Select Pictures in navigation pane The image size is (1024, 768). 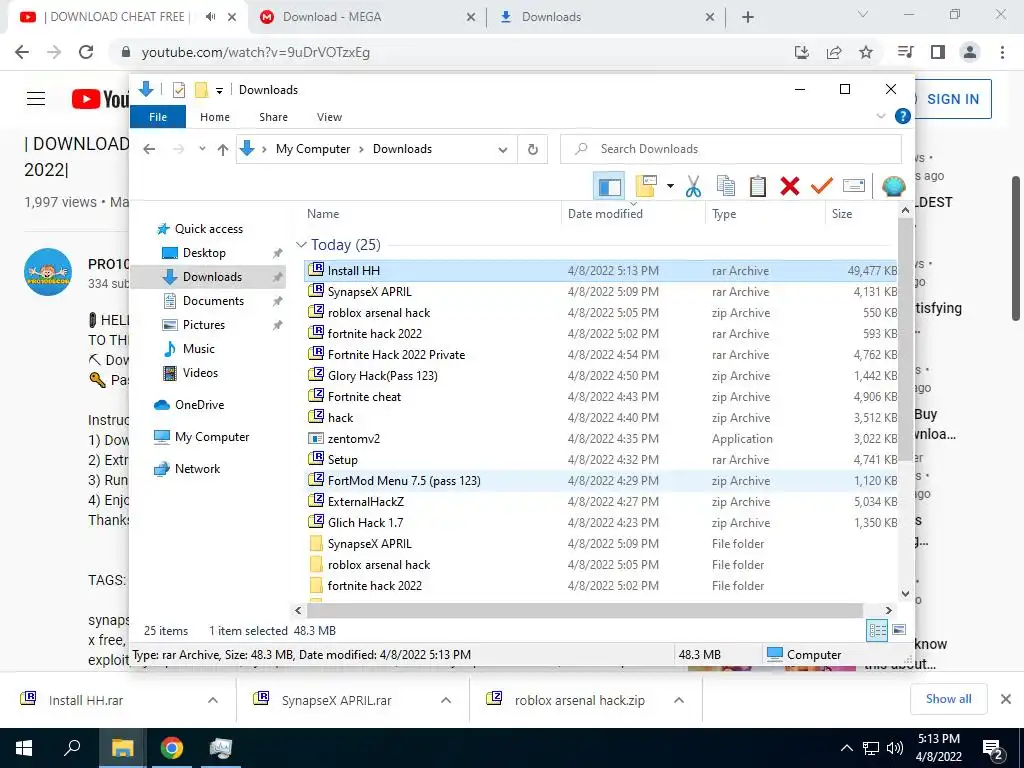click(x=203, y=325)
